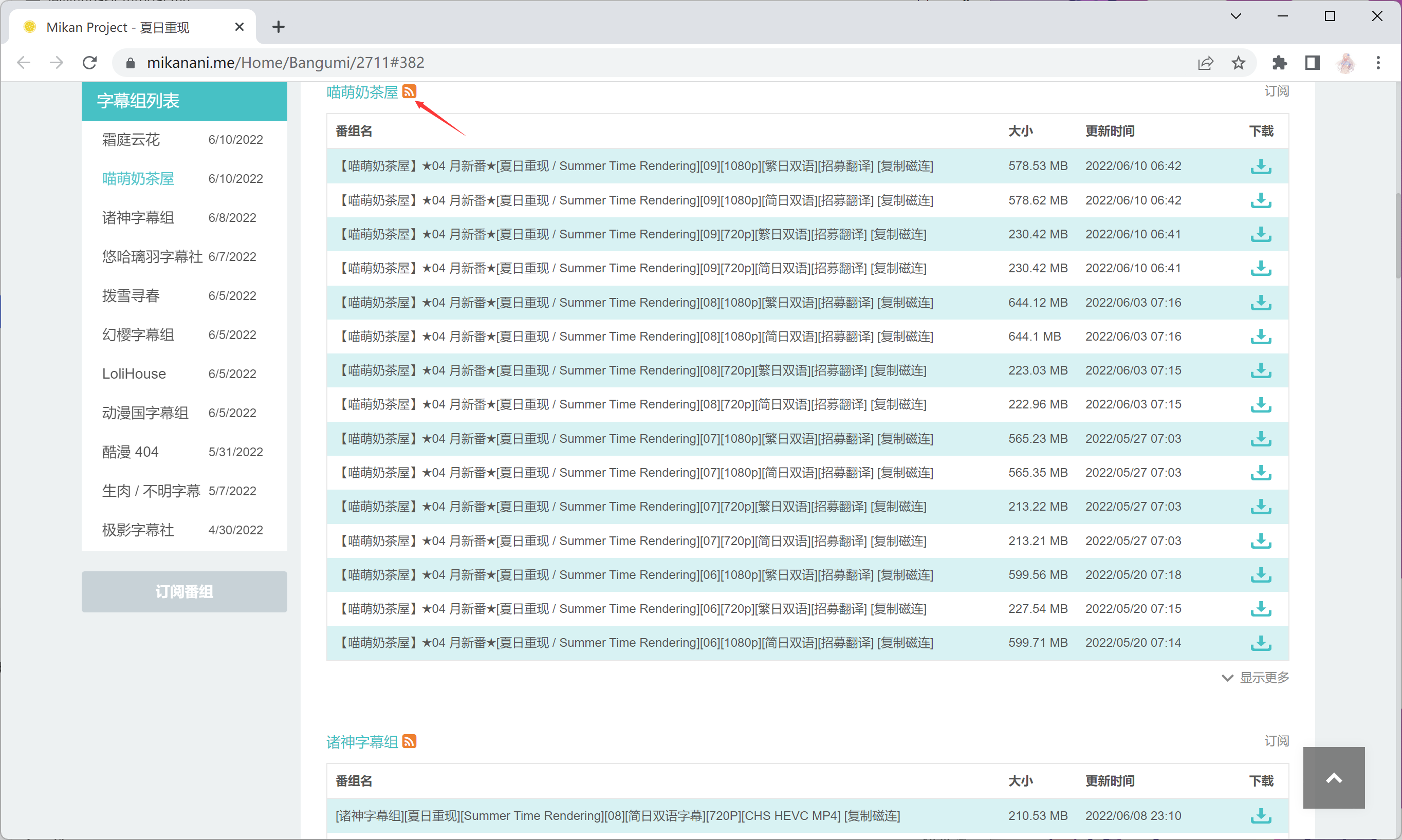Switch to the Mikan Project 夏日重现 tab
Viewport: 1402px width, 840px height.
(133, 27)
